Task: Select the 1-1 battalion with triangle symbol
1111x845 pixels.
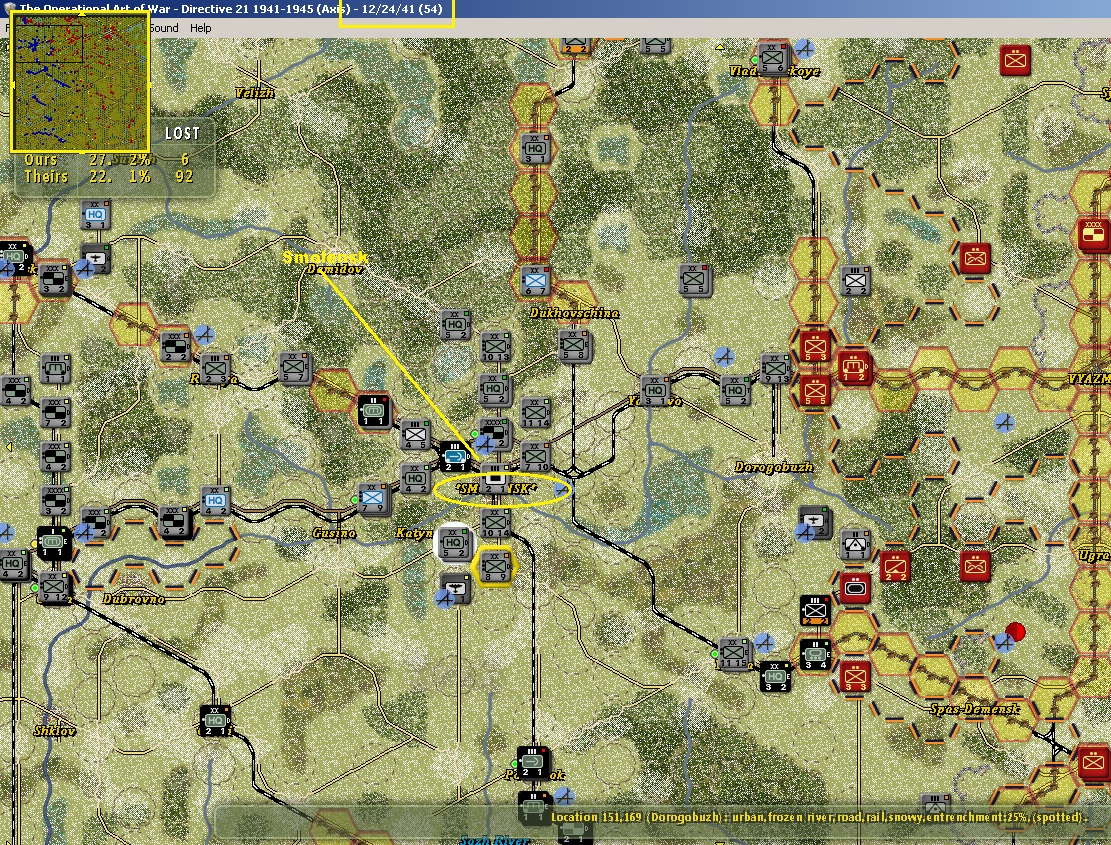Action: (x=855, y=545)
